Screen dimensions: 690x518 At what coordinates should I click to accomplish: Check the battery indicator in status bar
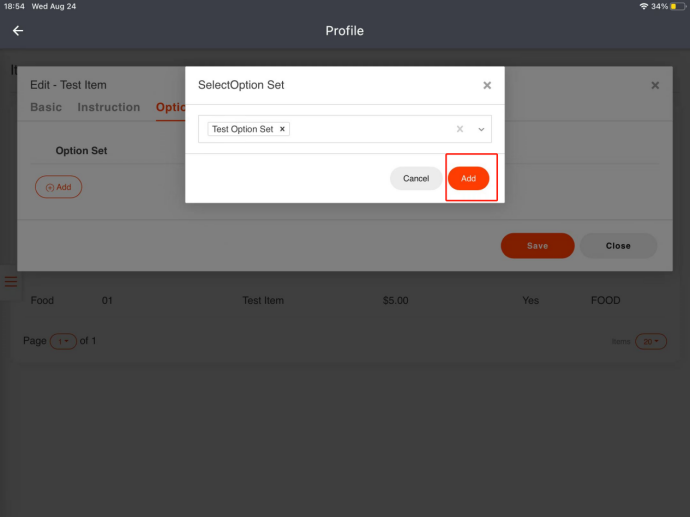pyautogui.click(x=678, y=6)
